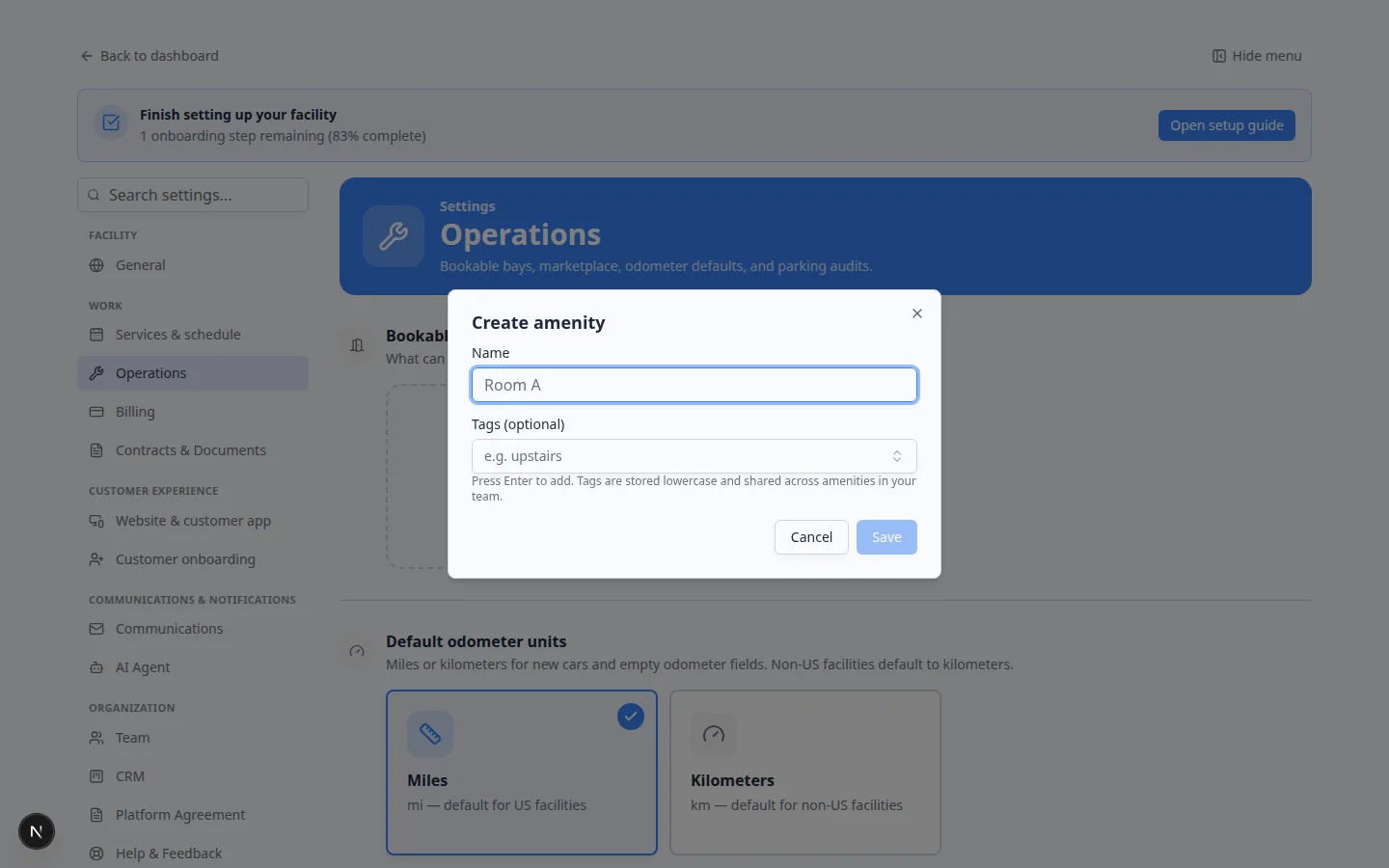
Task: Open setup guide
Action: click(x=1227, y=125)
